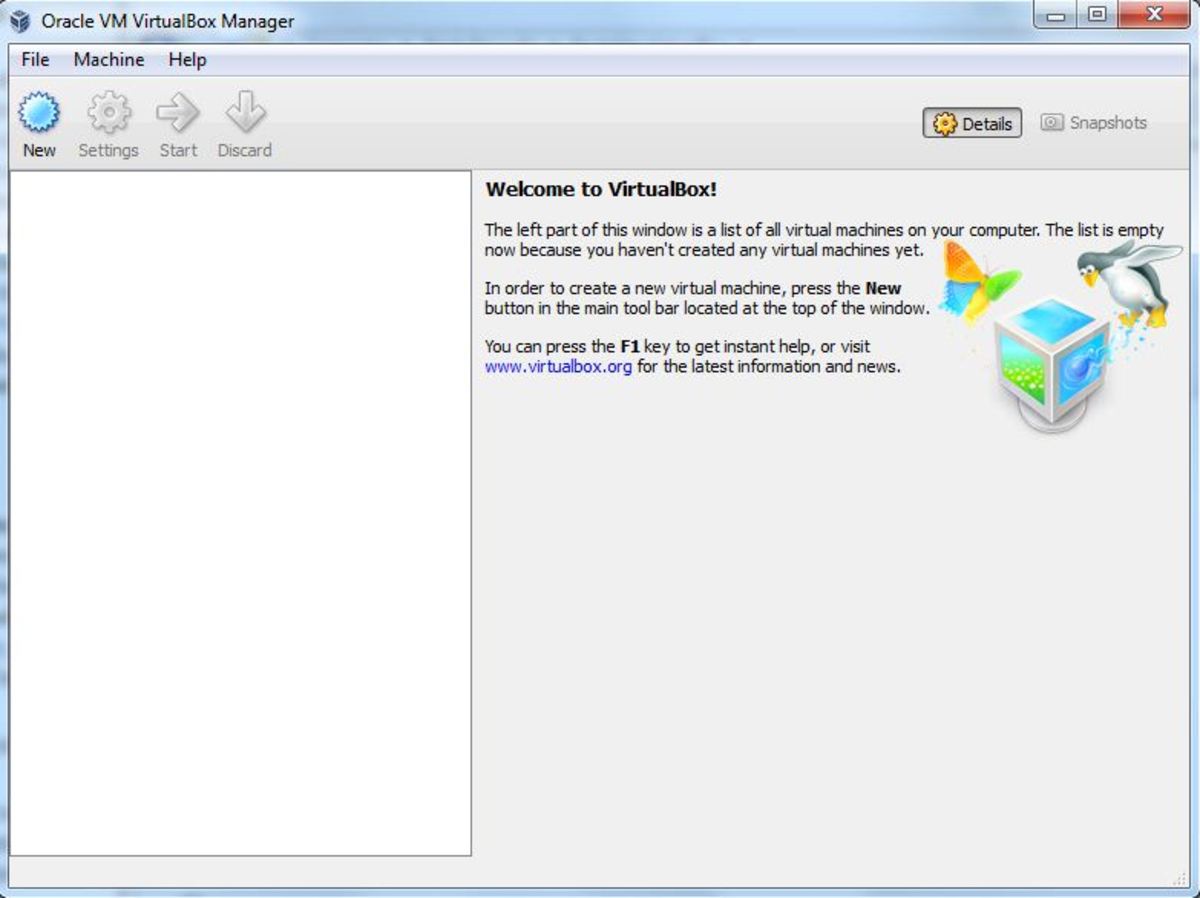Click the VirtualBox cube icon in the title bar
Image resolution: width=1200 pixels, height=898 pixels.
(22, 19)
